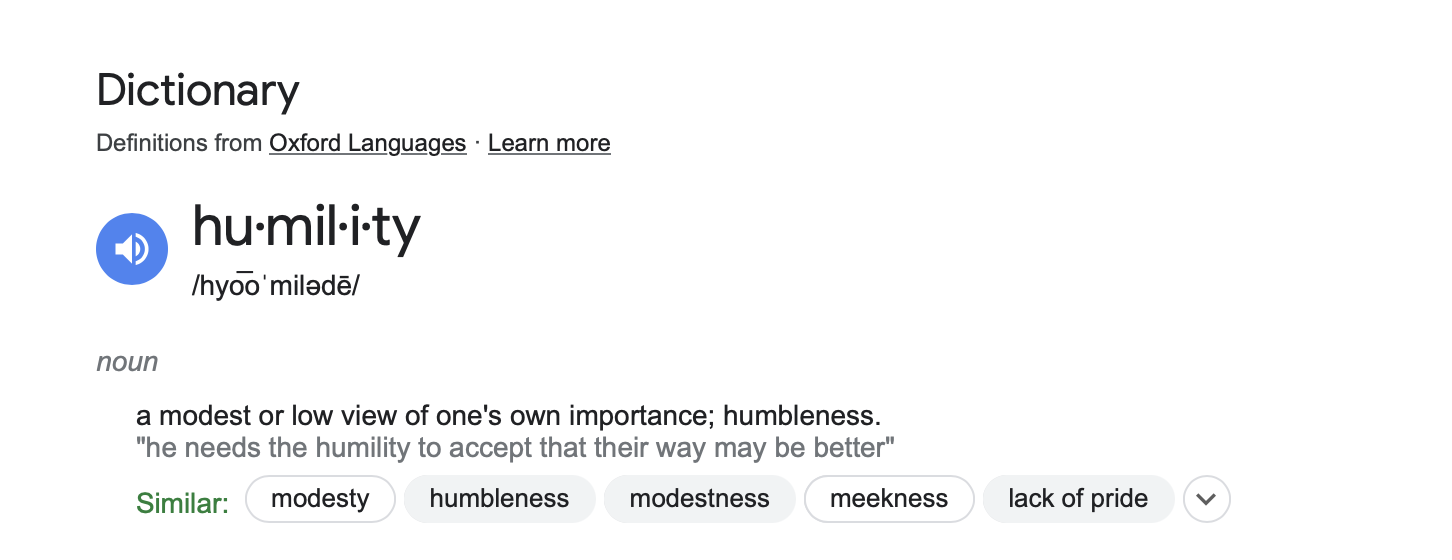Pick the 'lack of pride' chip
Screen dimensions: 1452x560
coord(1077,499)
